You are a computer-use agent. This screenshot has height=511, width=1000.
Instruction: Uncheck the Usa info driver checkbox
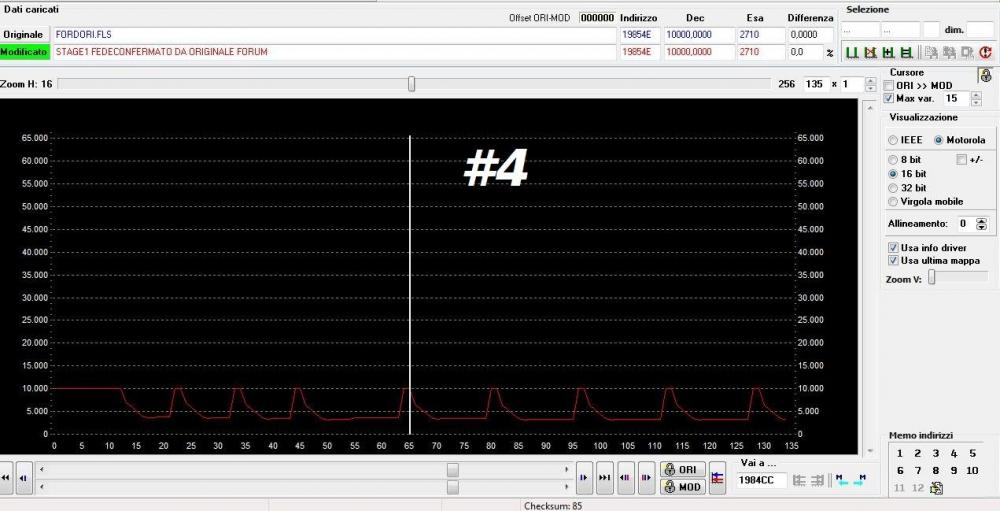coord(893,248)
